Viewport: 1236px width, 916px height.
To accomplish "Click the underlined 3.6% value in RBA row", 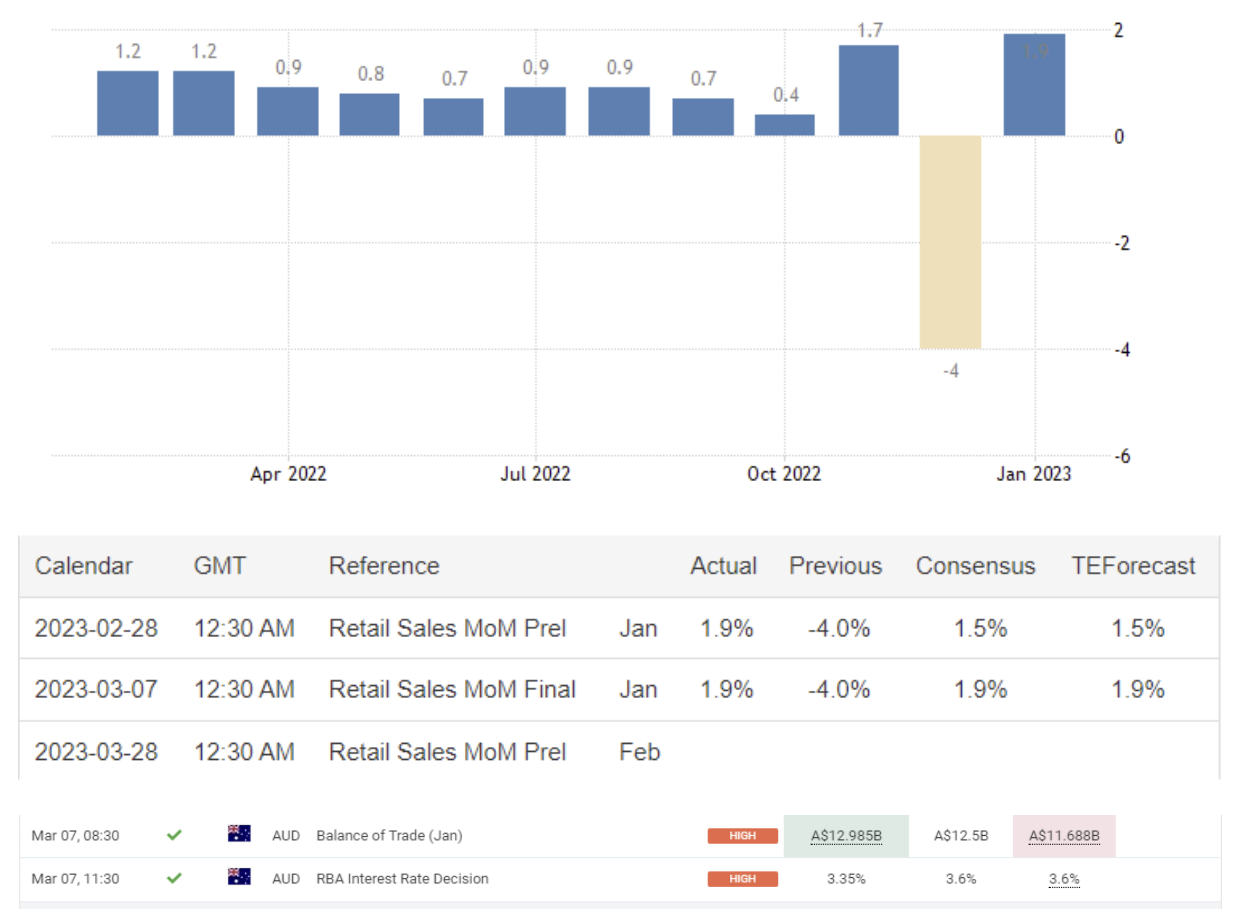I will pyautogui.click(x=1064, y=879).
